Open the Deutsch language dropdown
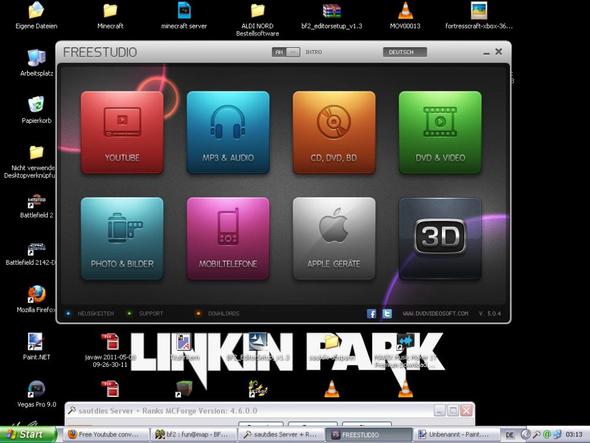590x443 pixels. click(405, 52)
